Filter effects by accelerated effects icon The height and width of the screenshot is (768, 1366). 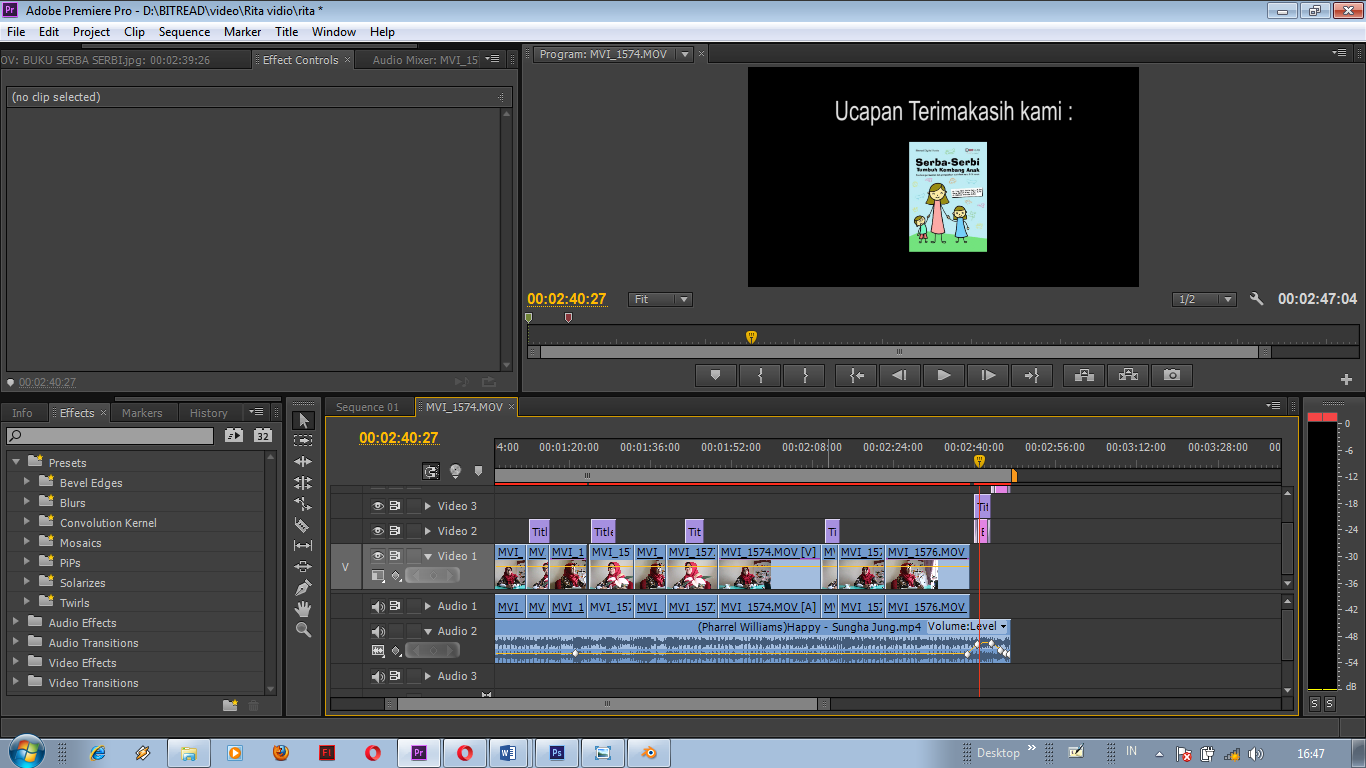[x=233, y=435]
